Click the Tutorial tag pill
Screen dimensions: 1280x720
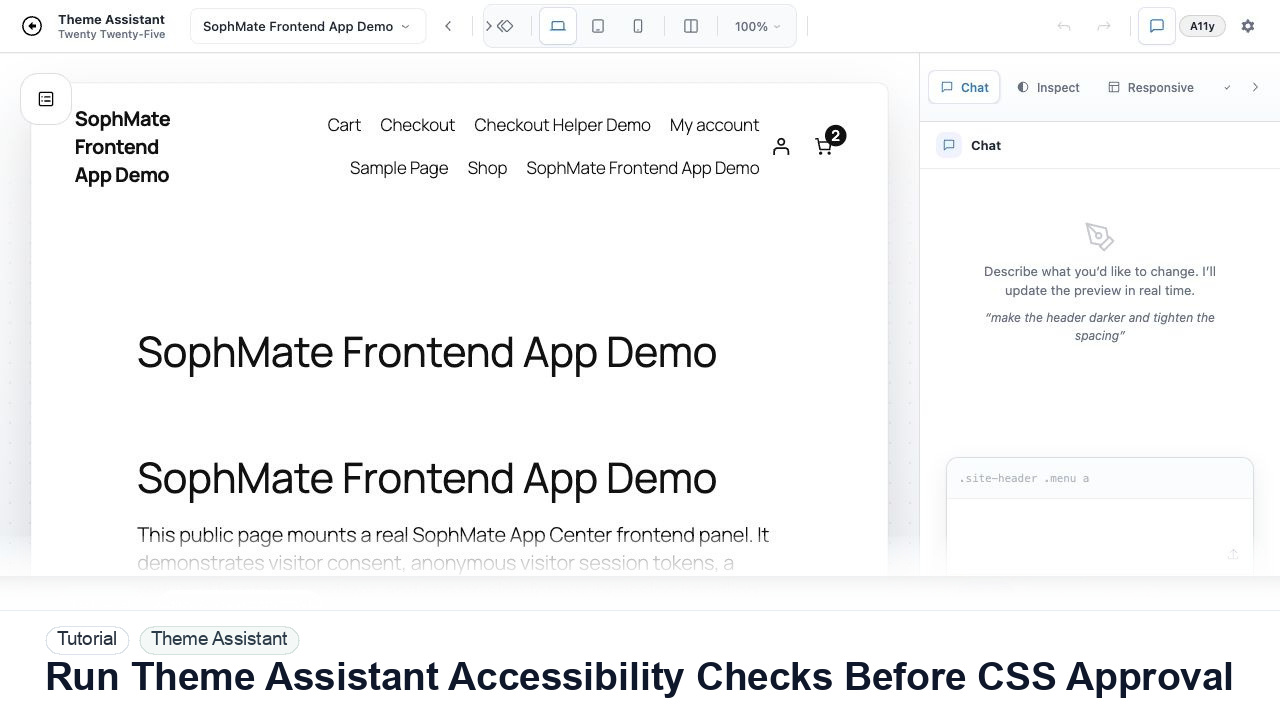click(87, 639)
